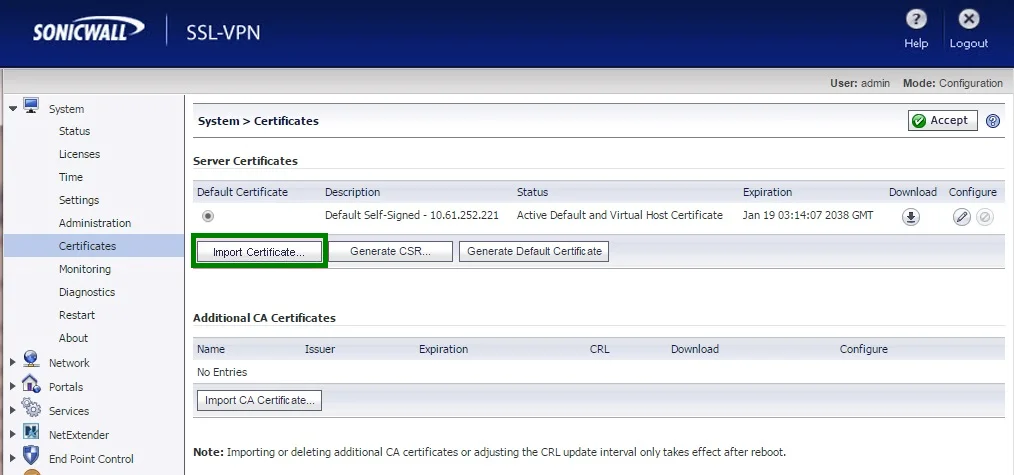This screenshot has height=475, width=1014.
Task: Click the pencil icon to configure certificate
Action: tap(962, 217)
